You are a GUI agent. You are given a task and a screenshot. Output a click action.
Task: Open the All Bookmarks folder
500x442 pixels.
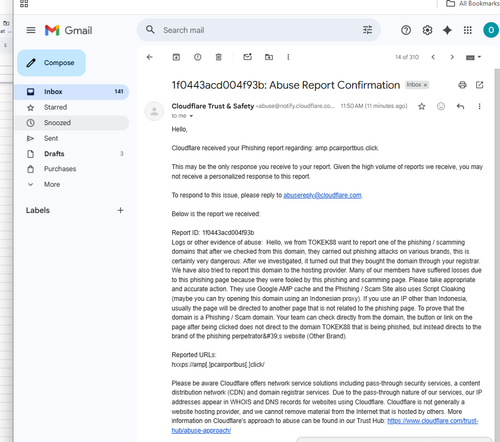click(x=473, y=4)
